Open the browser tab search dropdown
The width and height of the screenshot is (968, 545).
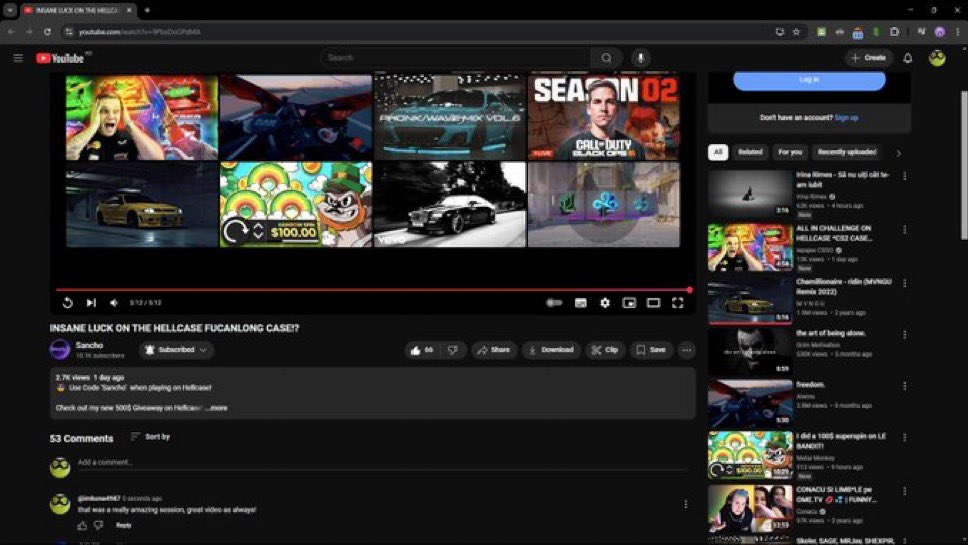[10, 10]
